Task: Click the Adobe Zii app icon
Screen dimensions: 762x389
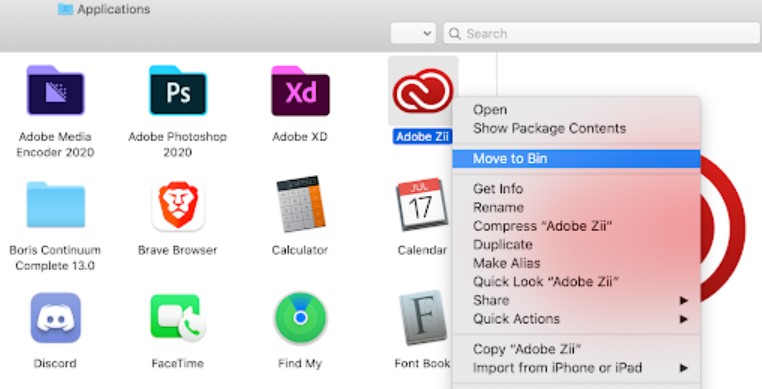Action: pos(423,90)
